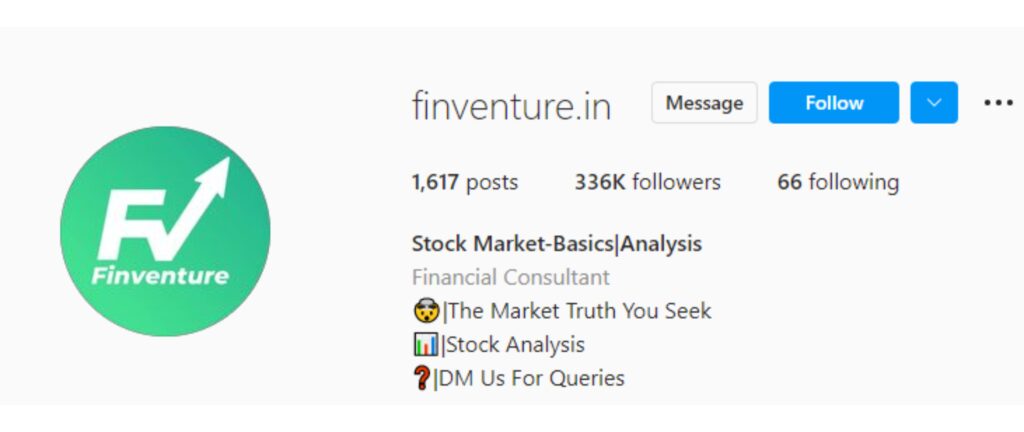The image size is (1024, 432).
Task: Click the Stock Market-Basics|Analysis bio title
Action: point(556,243)
